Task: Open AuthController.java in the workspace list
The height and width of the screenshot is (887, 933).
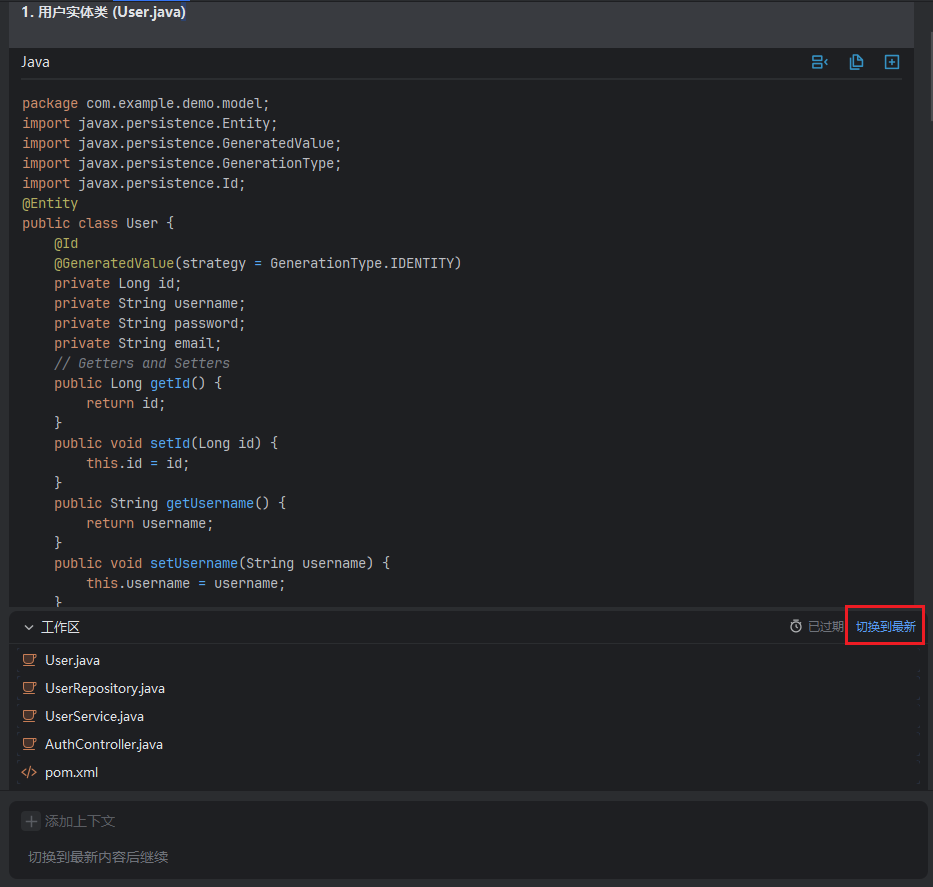Action: point(104,744)
